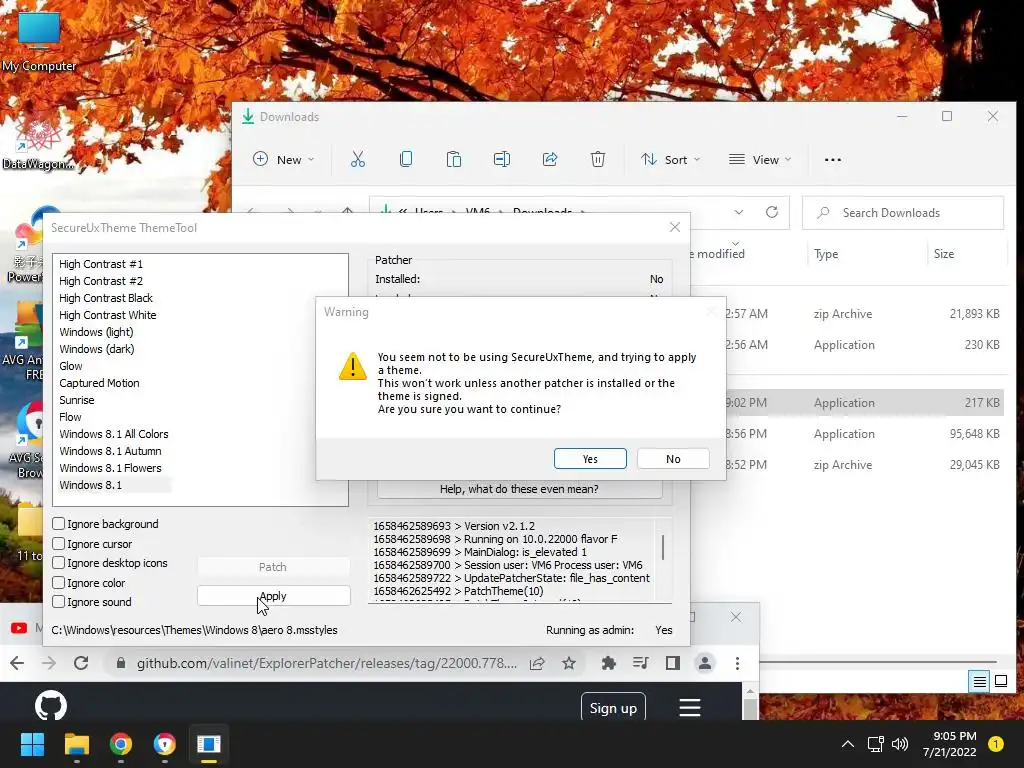The height and width of the screenshot is (768, 1024).
Task: Choose the Windows (dark) theme
Action: pos(97,349)
